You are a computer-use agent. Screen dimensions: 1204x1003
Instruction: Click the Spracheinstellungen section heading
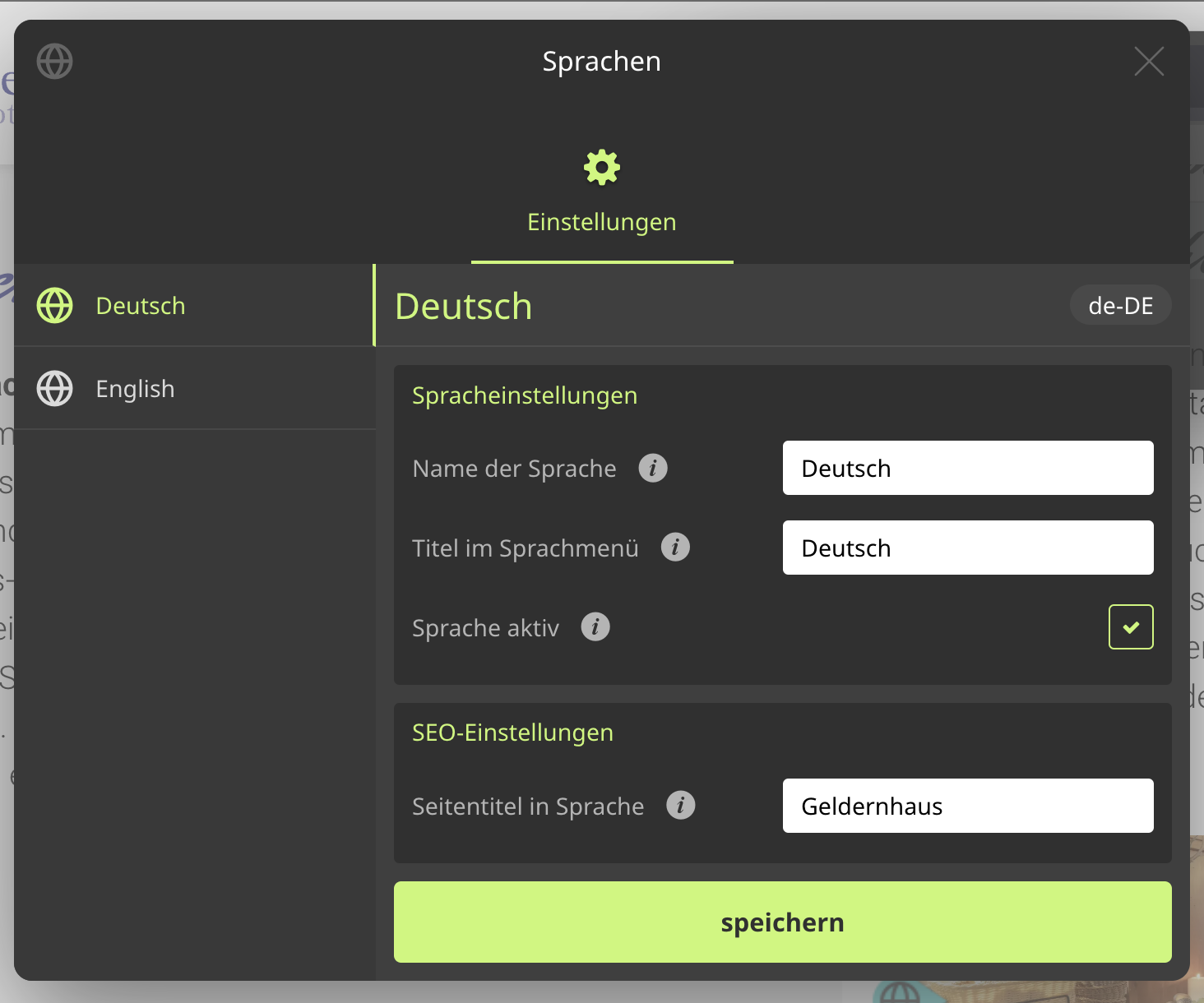[x=525, y=395]
